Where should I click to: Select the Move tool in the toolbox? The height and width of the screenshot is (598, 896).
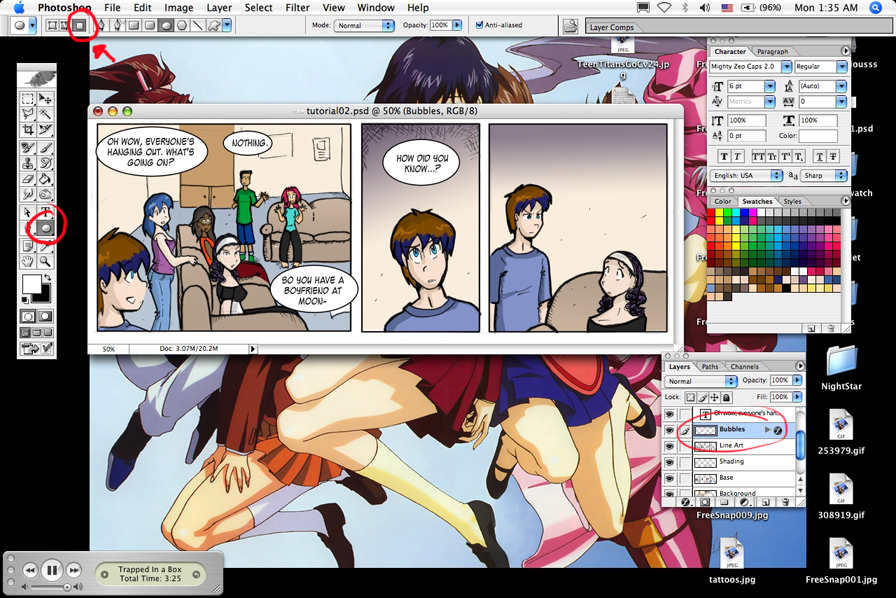coord(45,99)
